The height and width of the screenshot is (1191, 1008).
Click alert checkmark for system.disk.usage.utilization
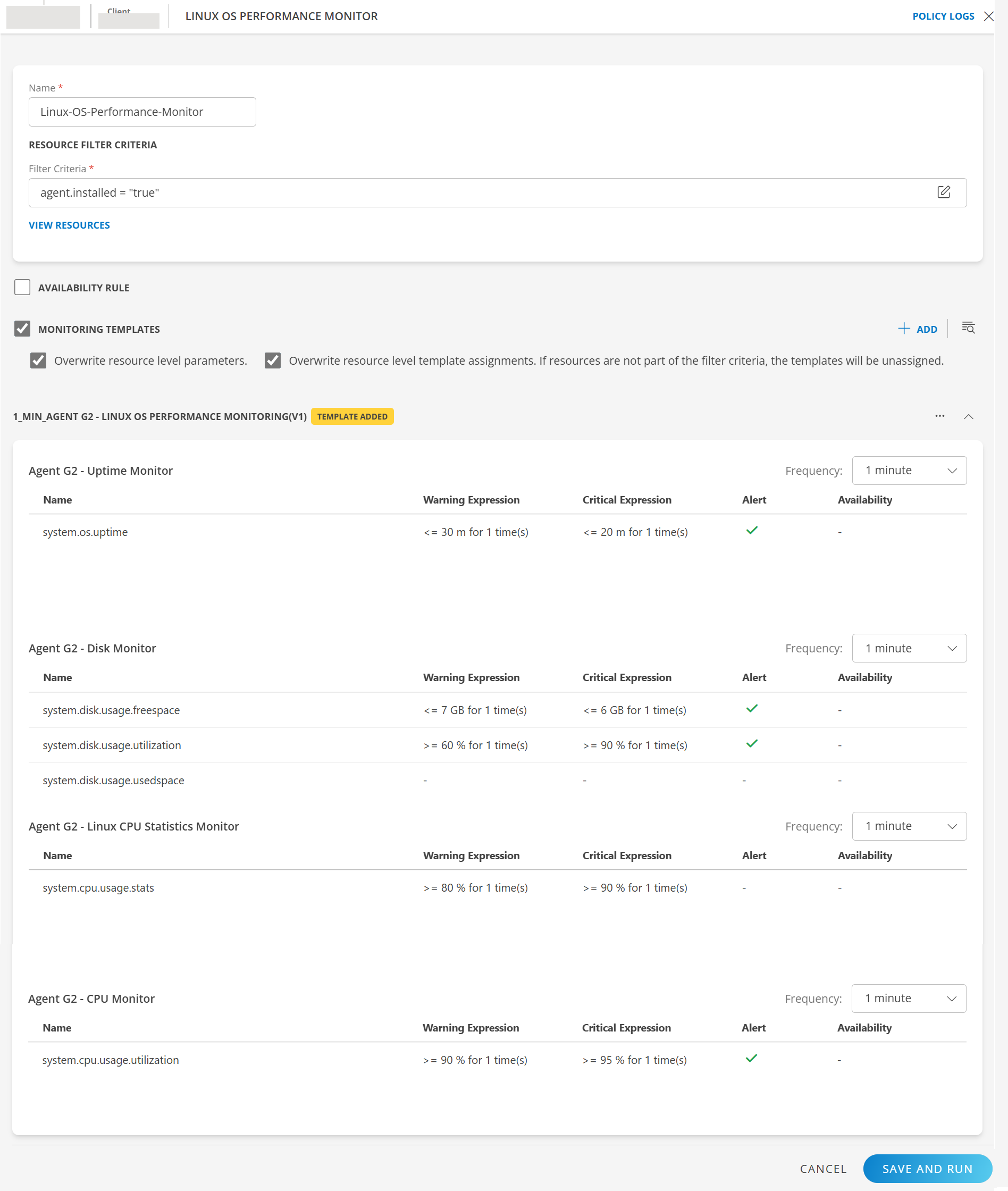[751, 744]
